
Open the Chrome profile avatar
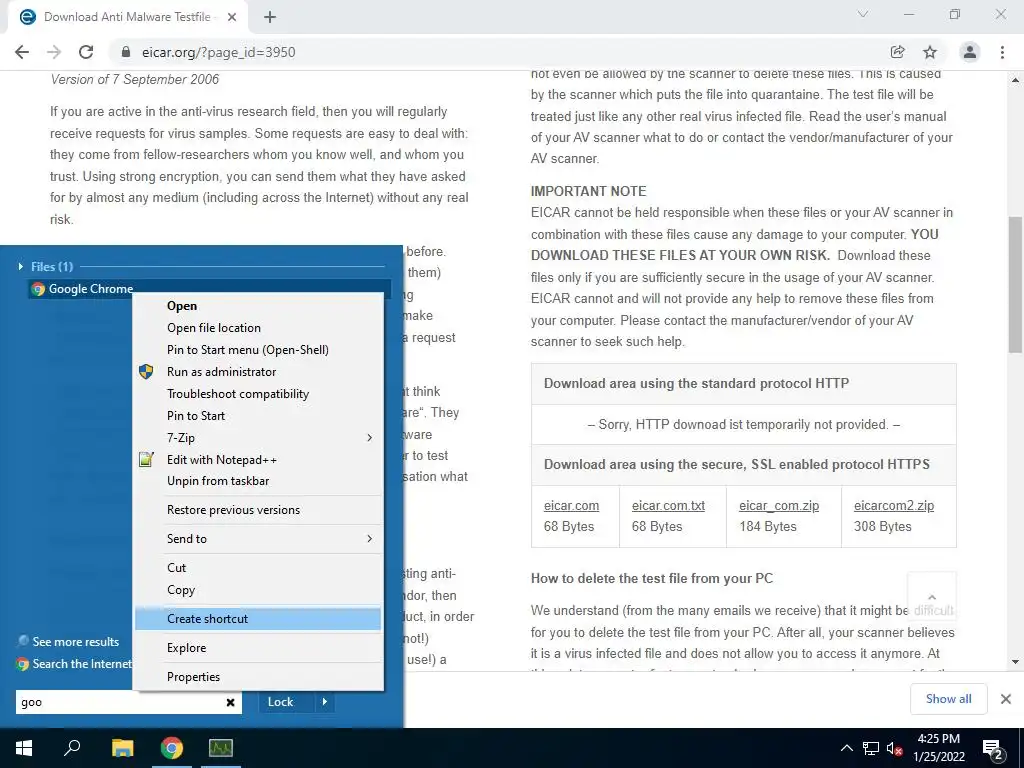pyautogui.click(x=970, y=52)
